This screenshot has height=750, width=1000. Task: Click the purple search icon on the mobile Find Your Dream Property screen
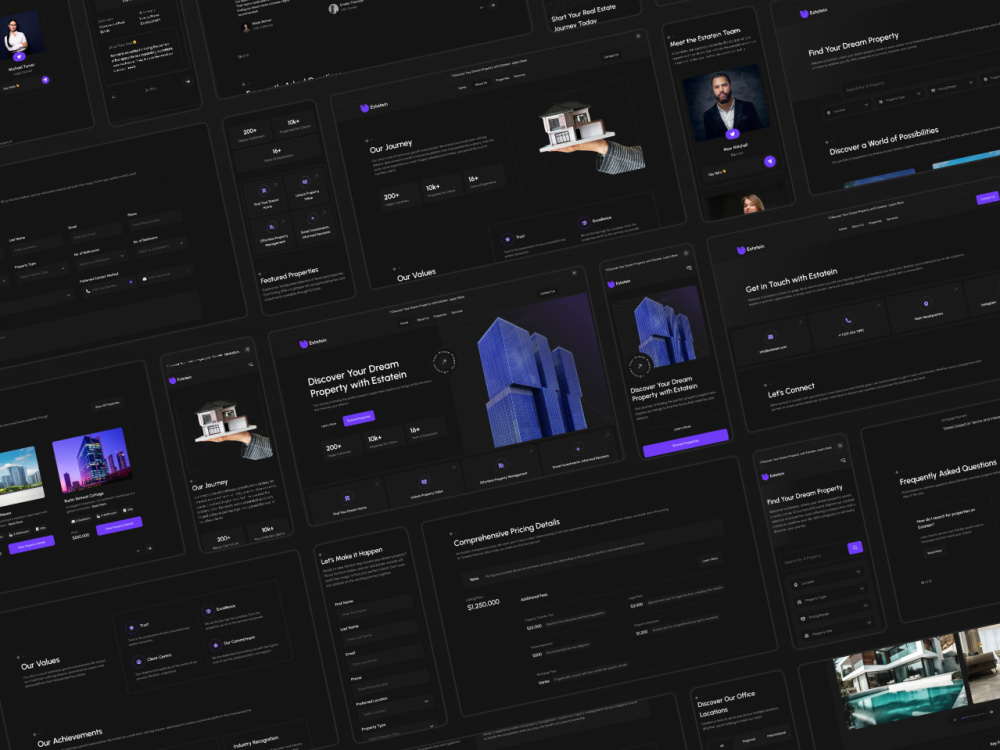[x=855, y=547]
